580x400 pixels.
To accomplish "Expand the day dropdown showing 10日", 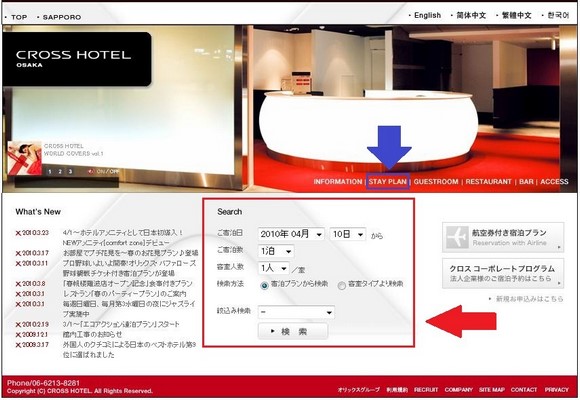I will 348,234.
